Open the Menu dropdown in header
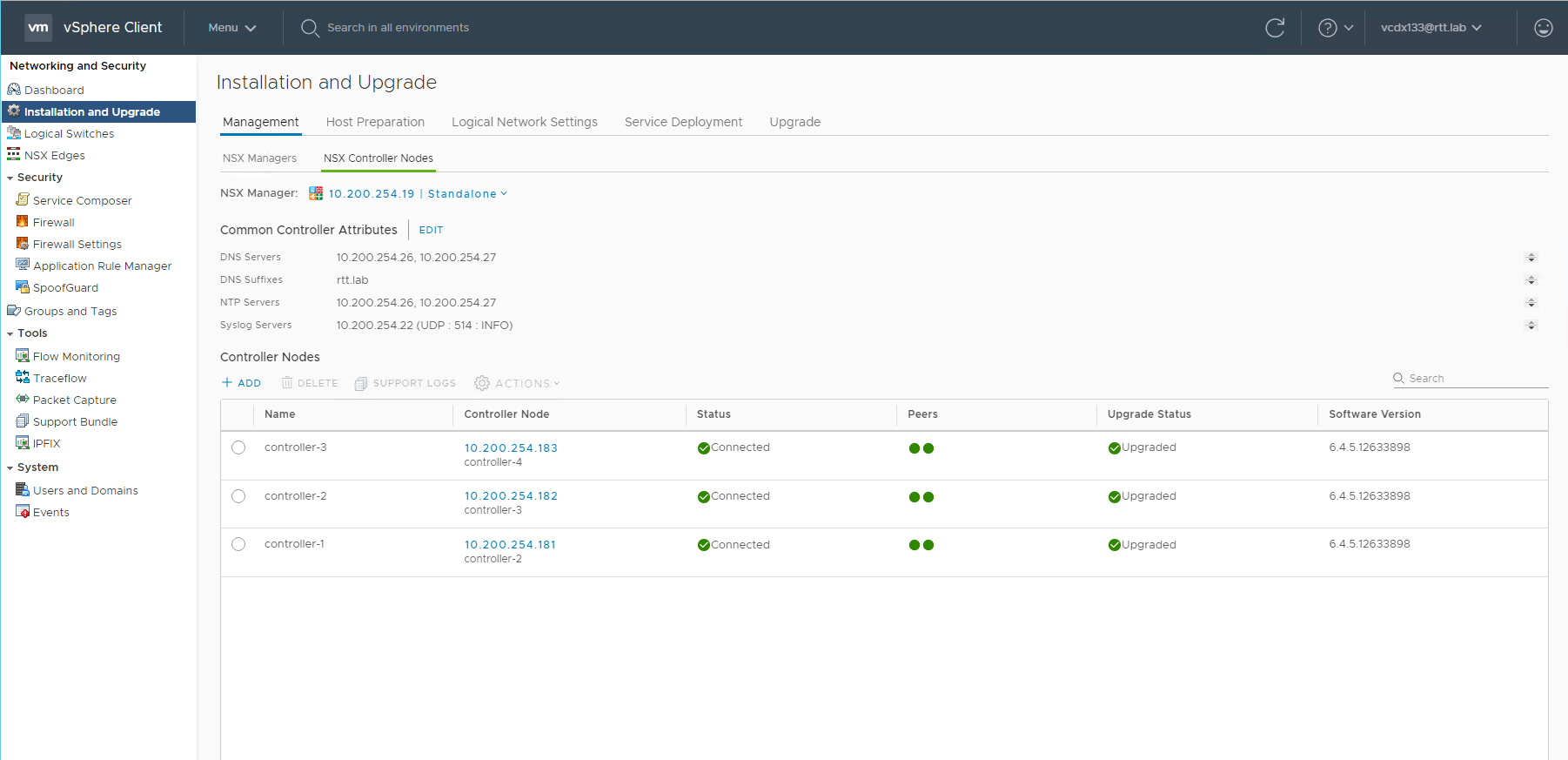Screen dimensions: 1568x760 [x=231, y=28]
